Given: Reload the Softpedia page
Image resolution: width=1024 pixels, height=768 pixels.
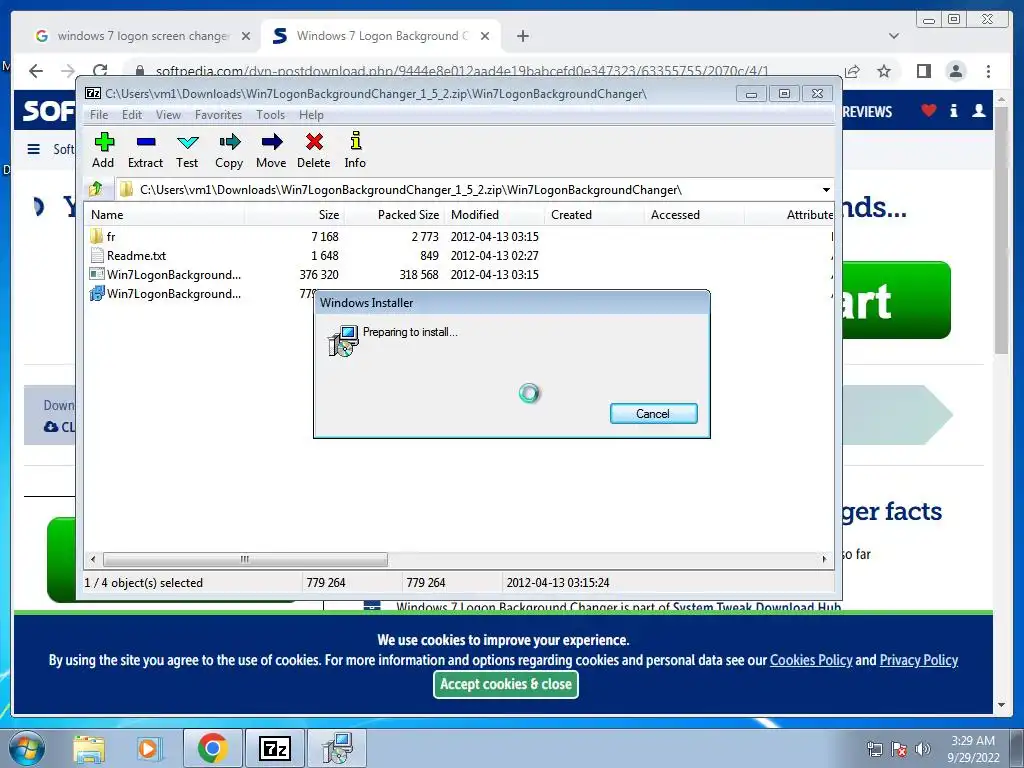Looking at the screenshot, I should click(100, 71).
